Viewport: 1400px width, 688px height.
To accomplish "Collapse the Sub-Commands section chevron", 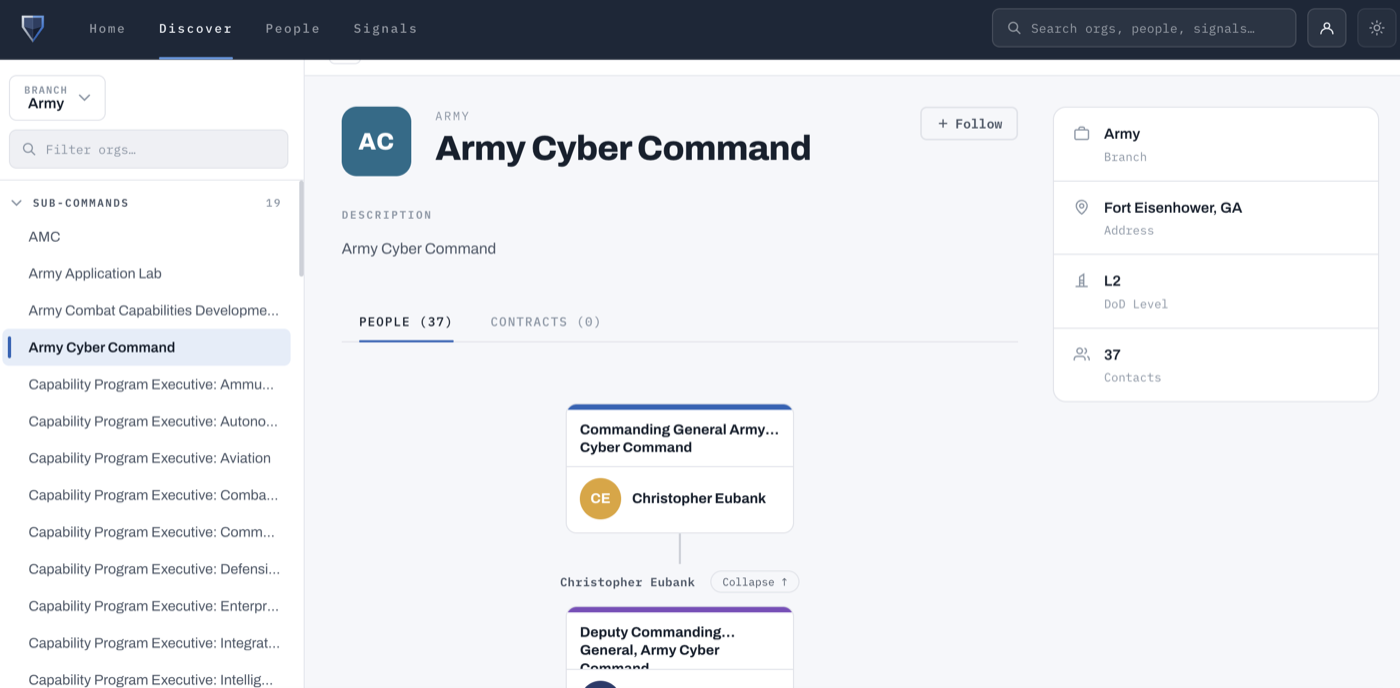I will [16, 203].
